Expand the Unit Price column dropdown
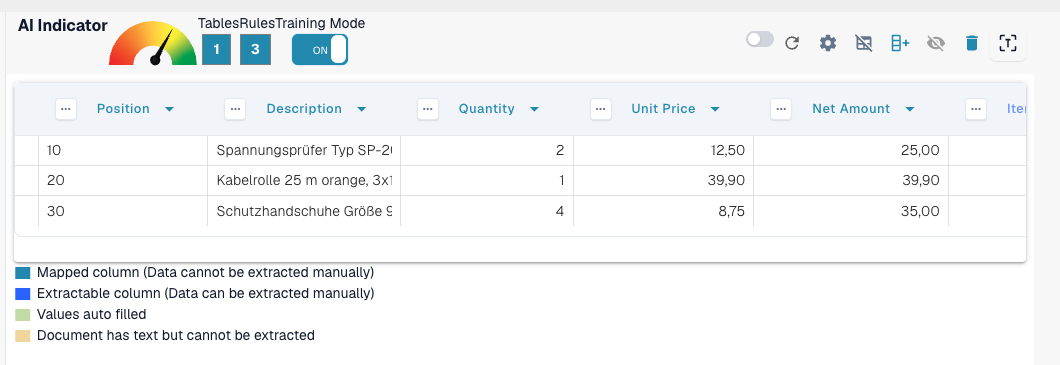1060x365 pixels. coord(715,110)
